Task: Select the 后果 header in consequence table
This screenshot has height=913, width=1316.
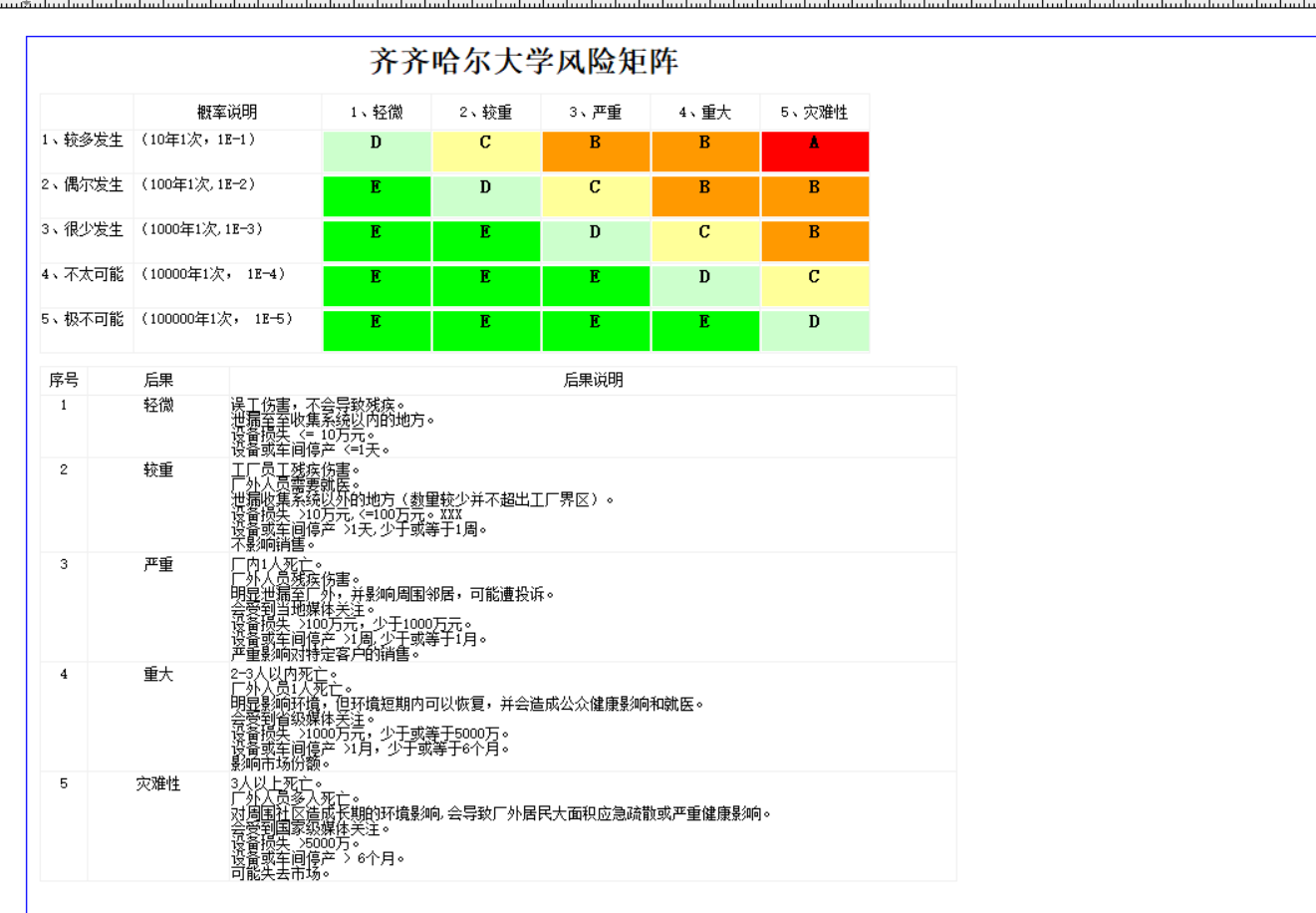Action: [x=158, y=380]
